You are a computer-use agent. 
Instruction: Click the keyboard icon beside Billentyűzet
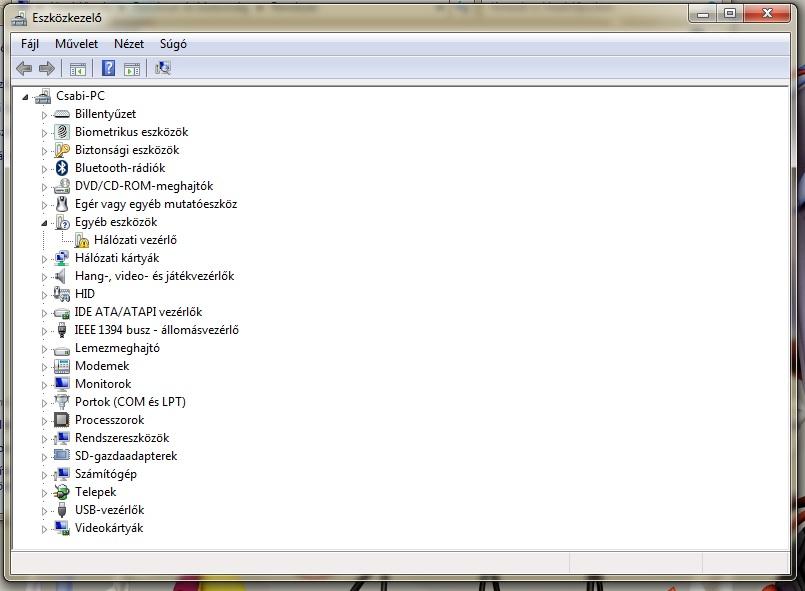(62, 114)
